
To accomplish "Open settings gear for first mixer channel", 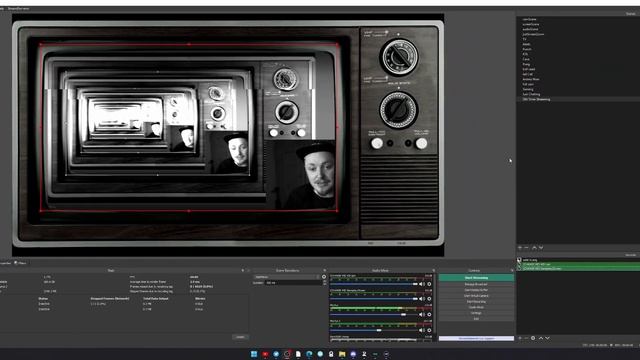I will coord(429,284).
